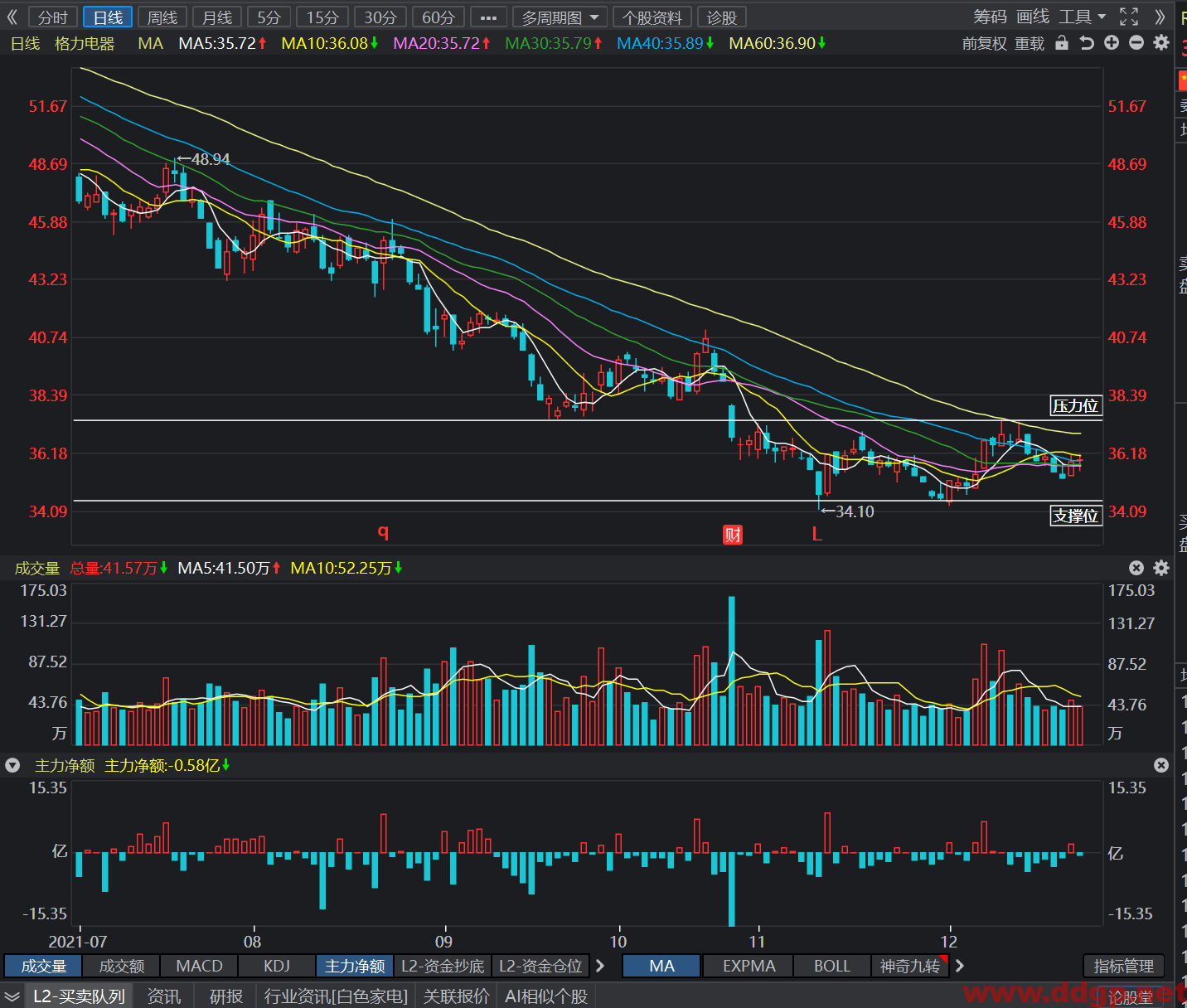The height and width of the screenshot is (1008, 1187).
Task: Switch overlay to EXPMA
Action: (749, 966)
